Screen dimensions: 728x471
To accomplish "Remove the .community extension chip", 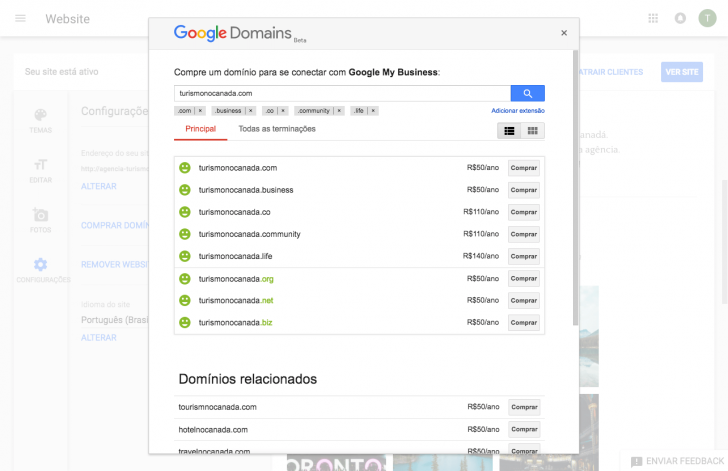I will pos(339,111).
